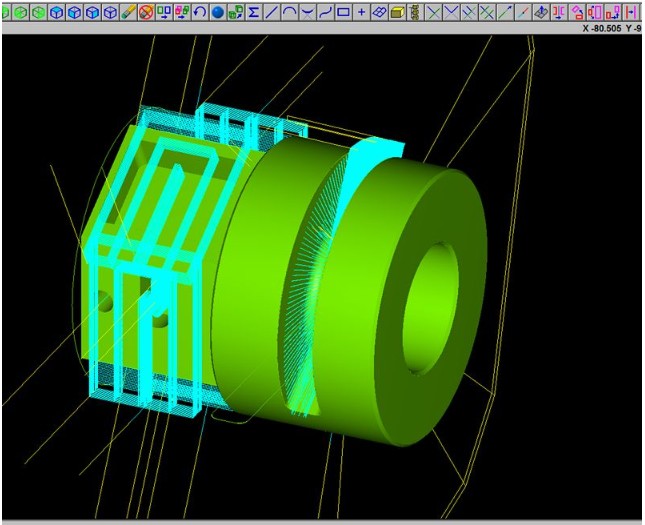Click the blue undo arrow icon

[x=200, y=12]
